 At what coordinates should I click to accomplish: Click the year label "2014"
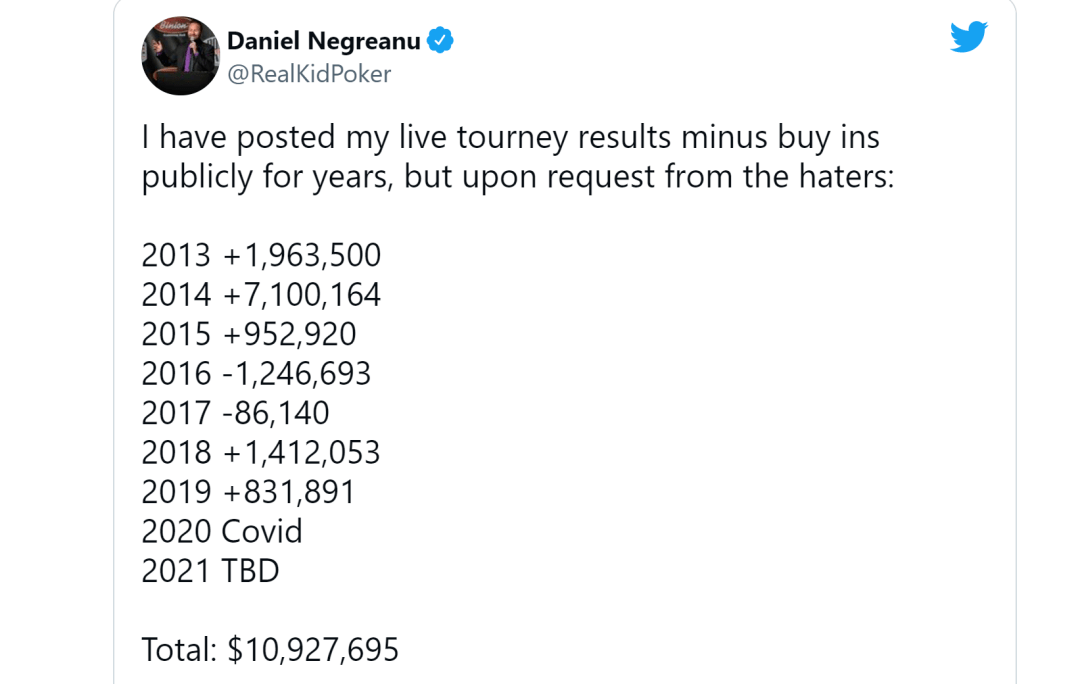176,295
